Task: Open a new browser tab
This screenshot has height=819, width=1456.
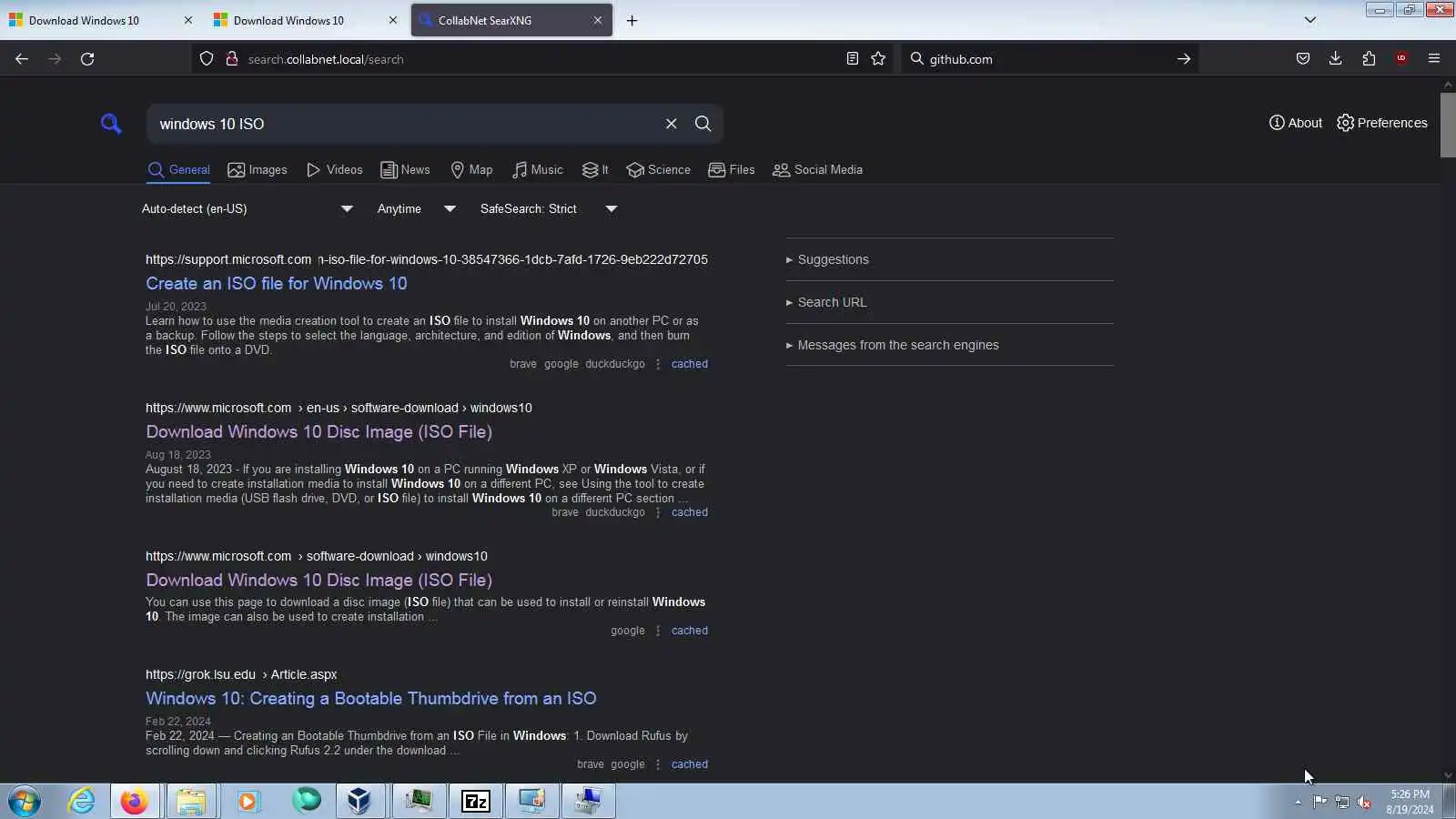Action: (632, 20)
